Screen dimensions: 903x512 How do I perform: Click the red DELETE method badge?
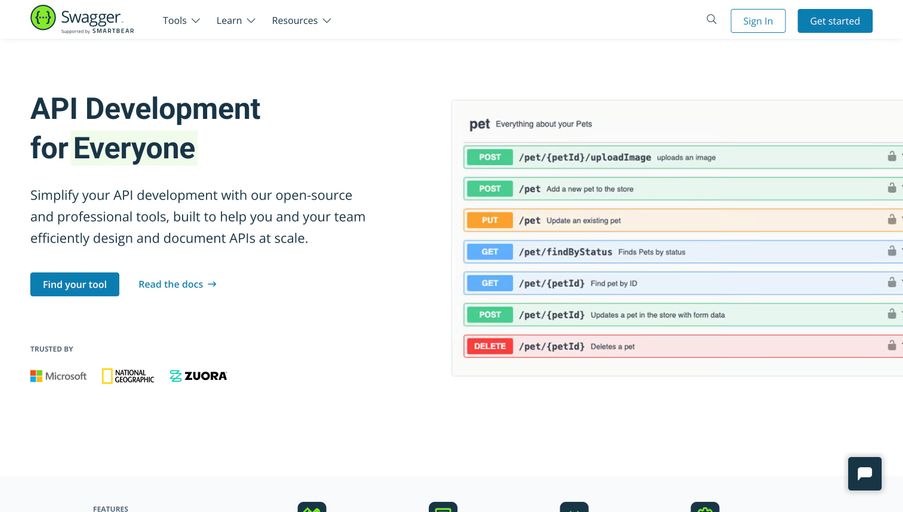point(489,346)
